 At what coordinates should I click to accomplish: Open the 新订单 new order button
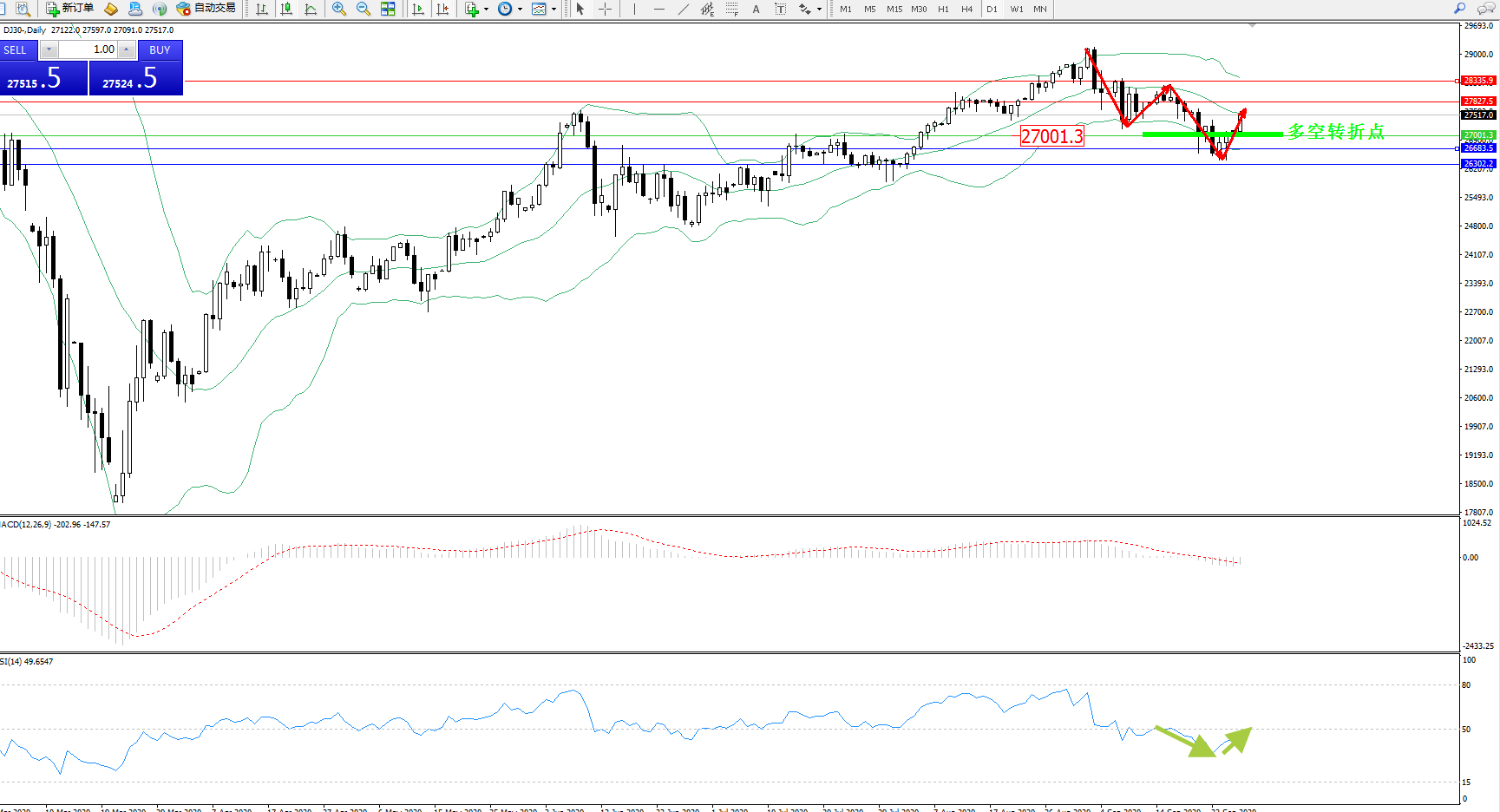[70, 9]
